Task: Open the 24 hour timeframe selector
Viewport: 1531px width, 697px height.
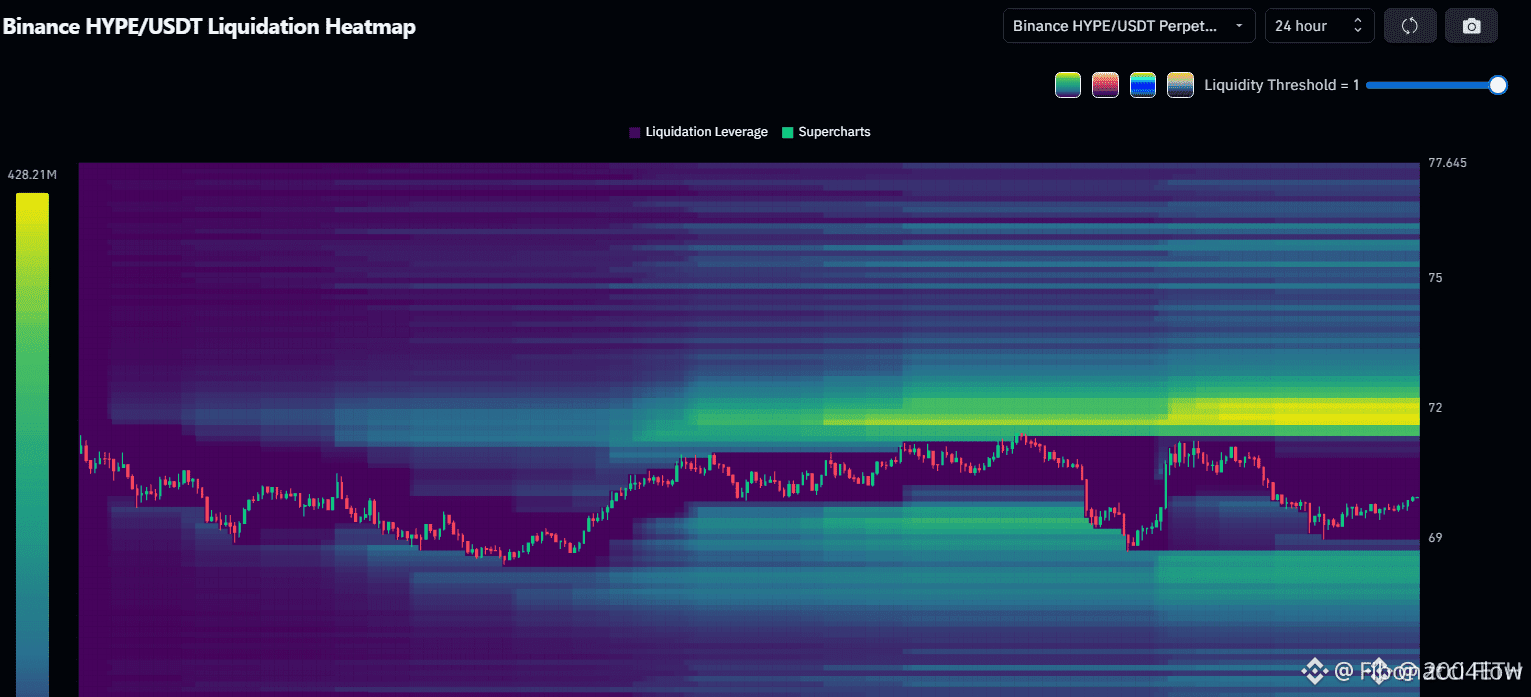Action: pyautogui.click(x=1320, y=26)
